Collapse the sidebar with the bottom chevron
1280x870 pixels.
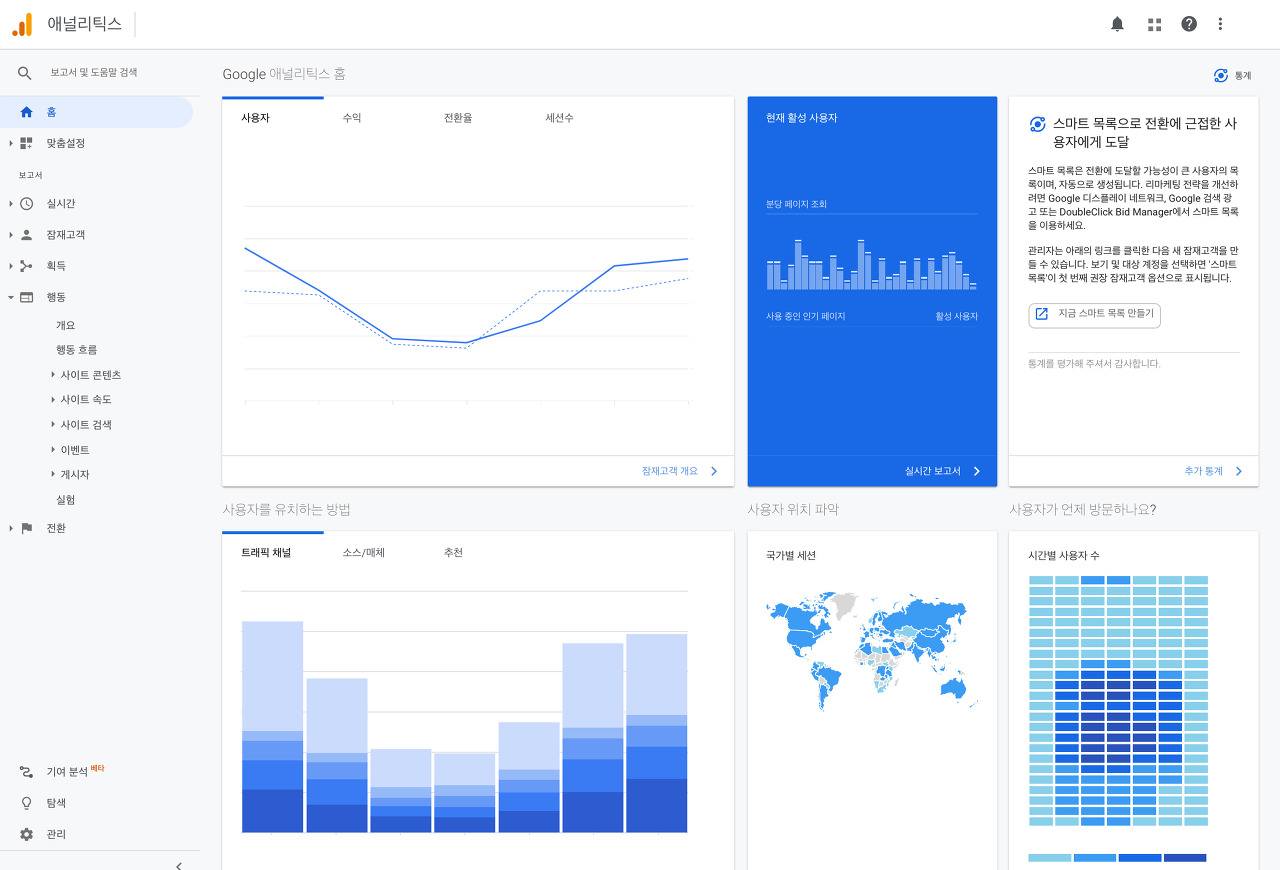[179, 865]
